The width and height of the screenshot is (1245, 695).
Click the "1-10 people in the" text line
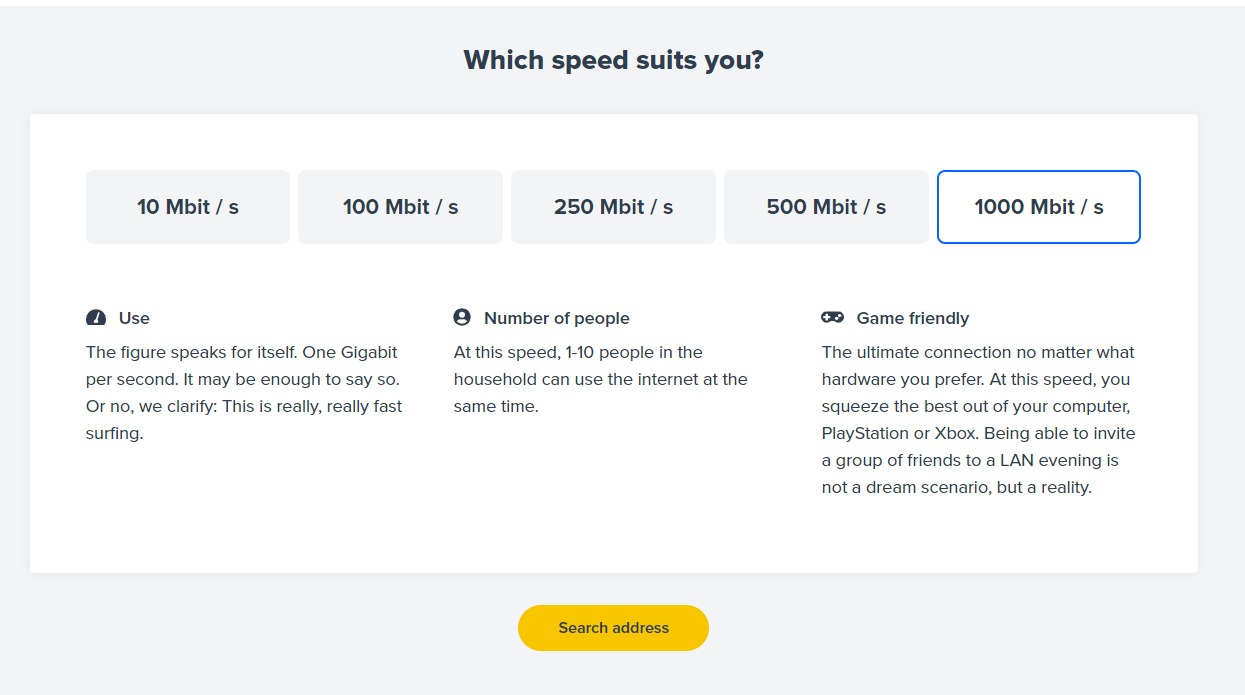578,352
